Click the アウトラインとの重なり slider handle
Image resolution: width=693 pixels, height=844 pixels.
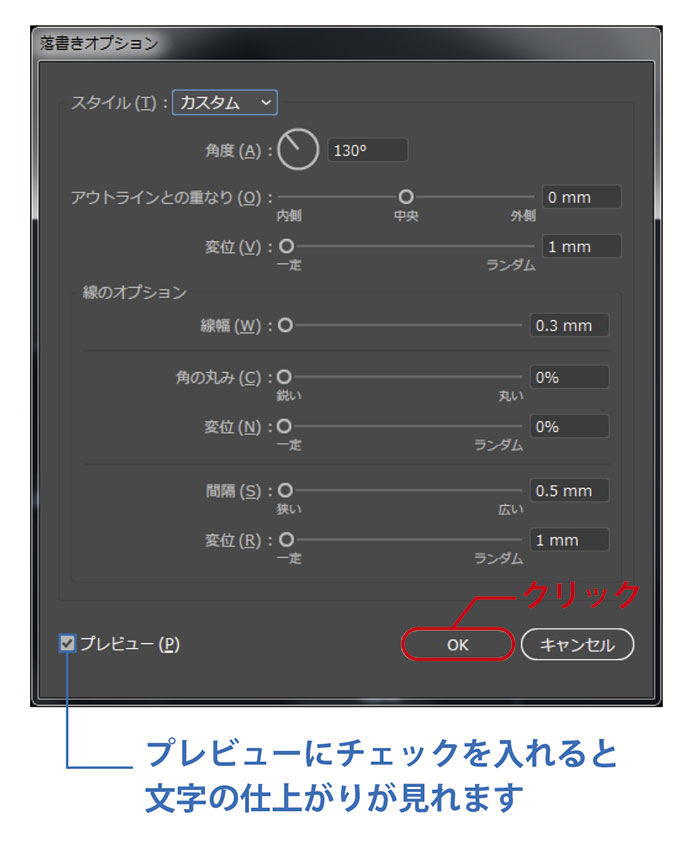(x=406, y=196)
